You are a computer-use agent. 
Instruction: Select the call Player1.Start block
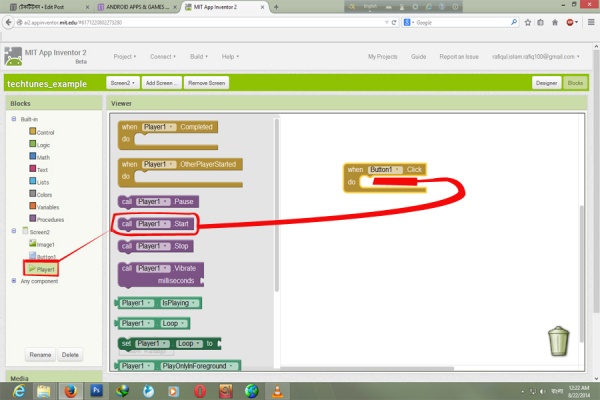click(155, 224)
